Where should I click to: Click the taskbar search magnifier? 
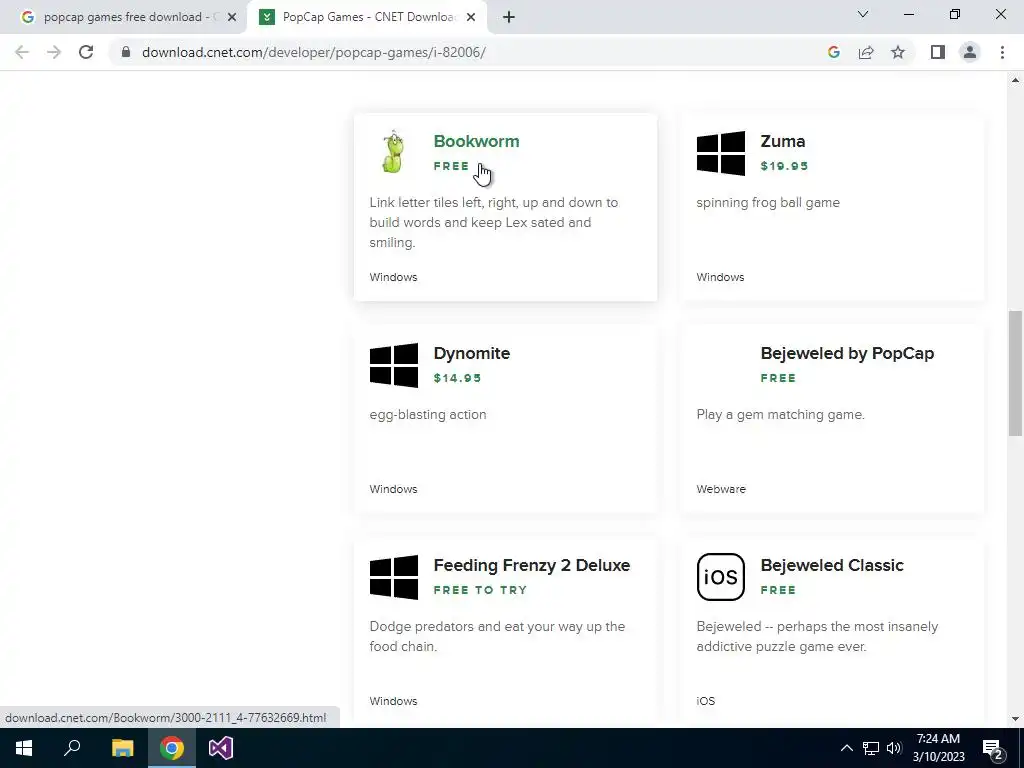[x=72, y=748]
